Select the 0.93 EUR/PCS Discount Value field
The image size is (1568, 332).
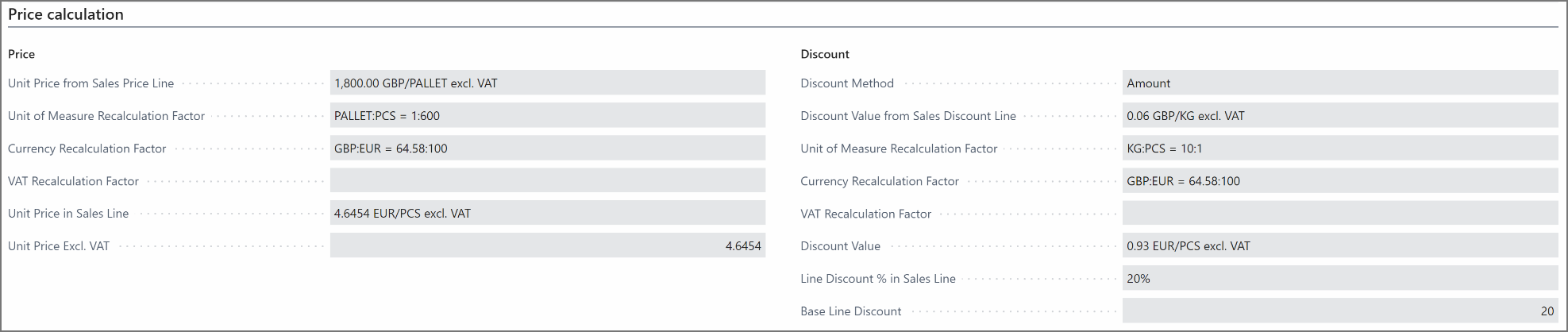point(1339,246)
